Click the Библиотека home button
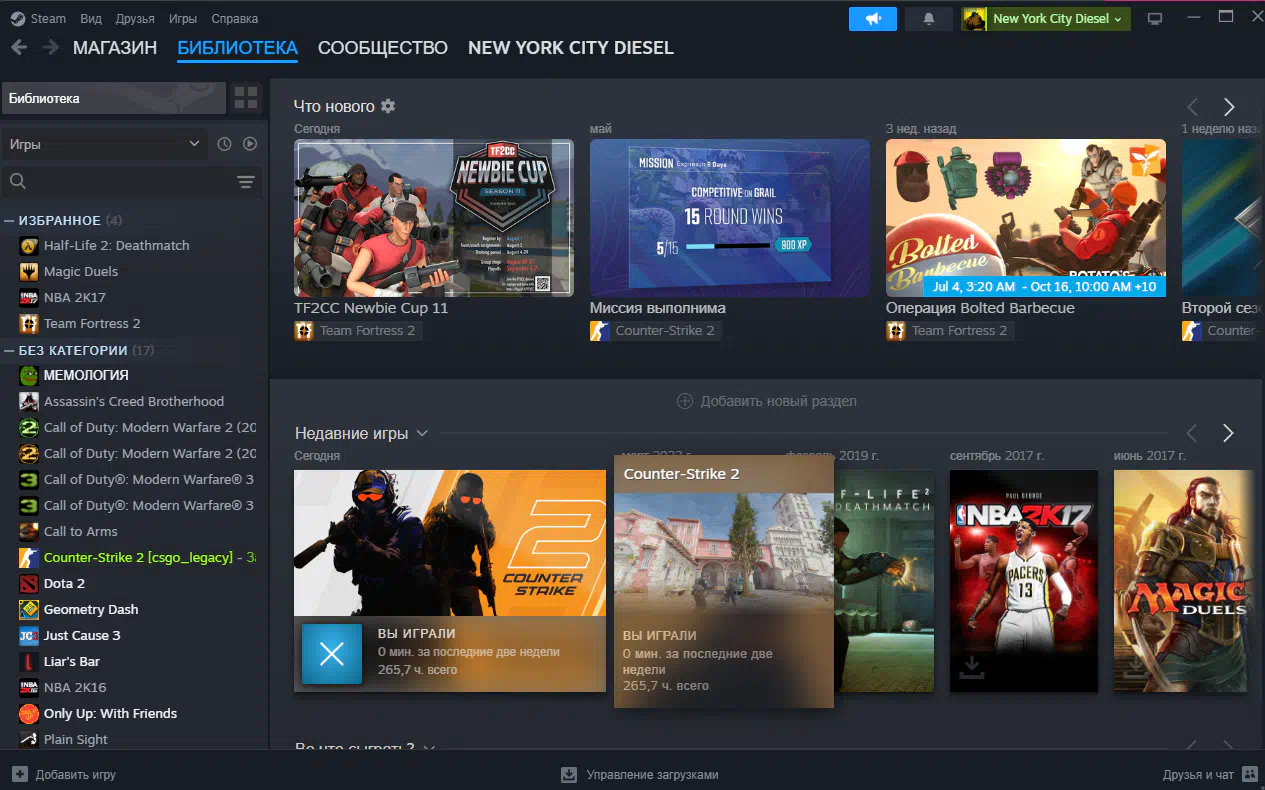The image size is (1265, 790). [x=113, y=98]
